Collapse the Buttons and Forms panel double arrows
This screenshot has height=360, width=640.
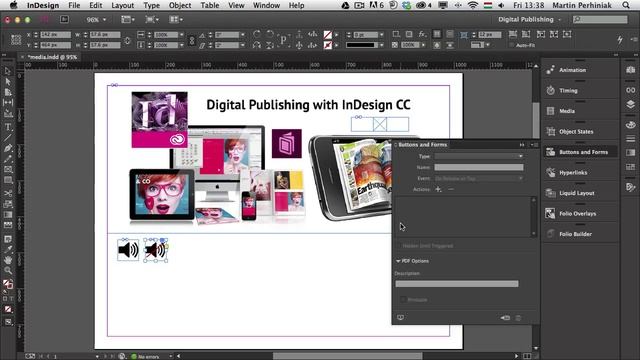tap(522, 144)
